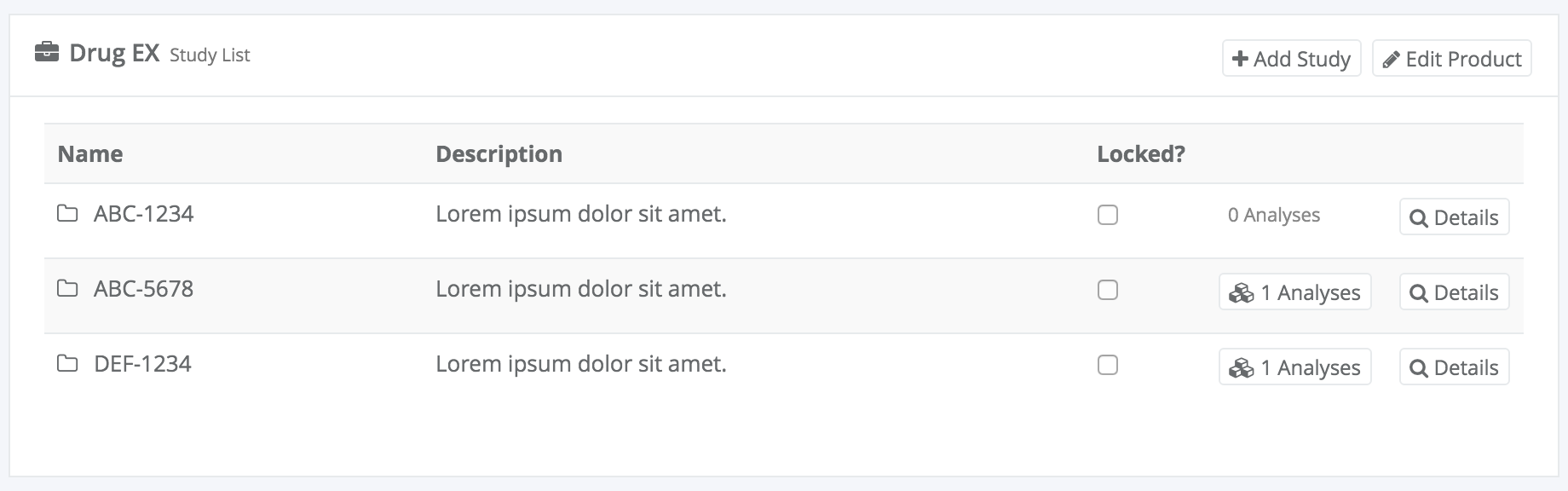Toggle the Locked checkbox for ABC-1234
Image resolution: width=1568 pixels, height=491 pixels.
1108,215
